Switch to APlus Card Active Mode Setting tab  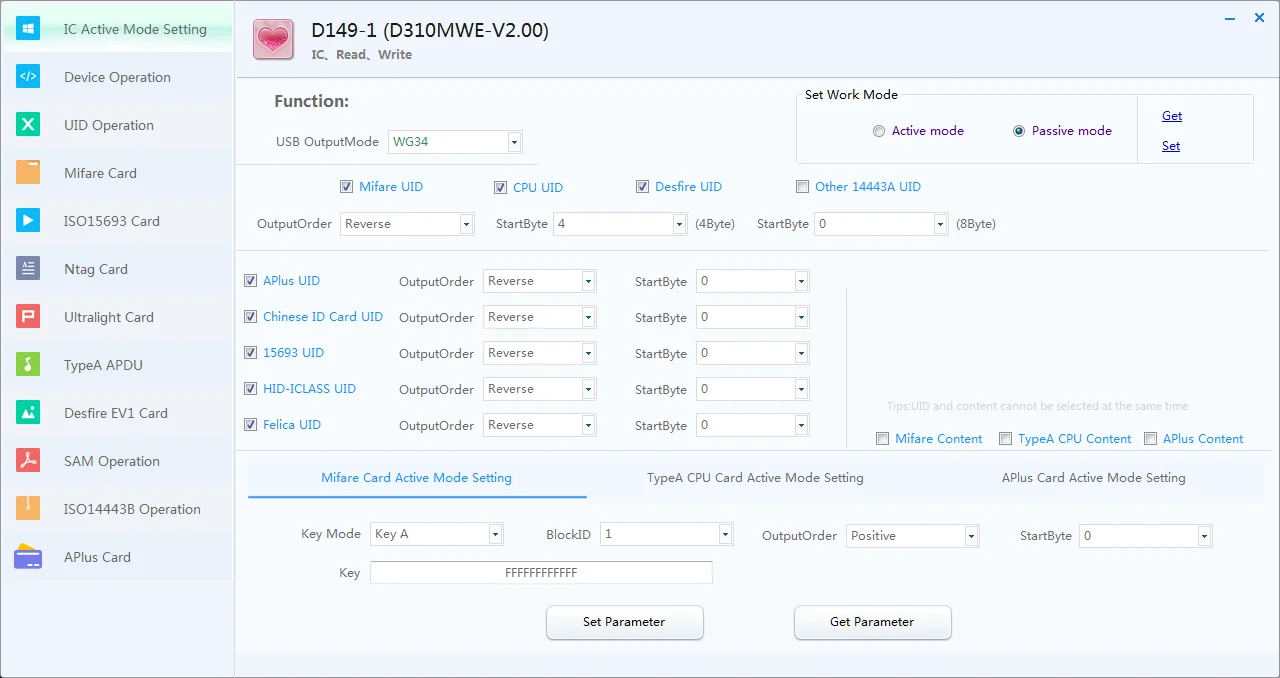click(1093, 478)
